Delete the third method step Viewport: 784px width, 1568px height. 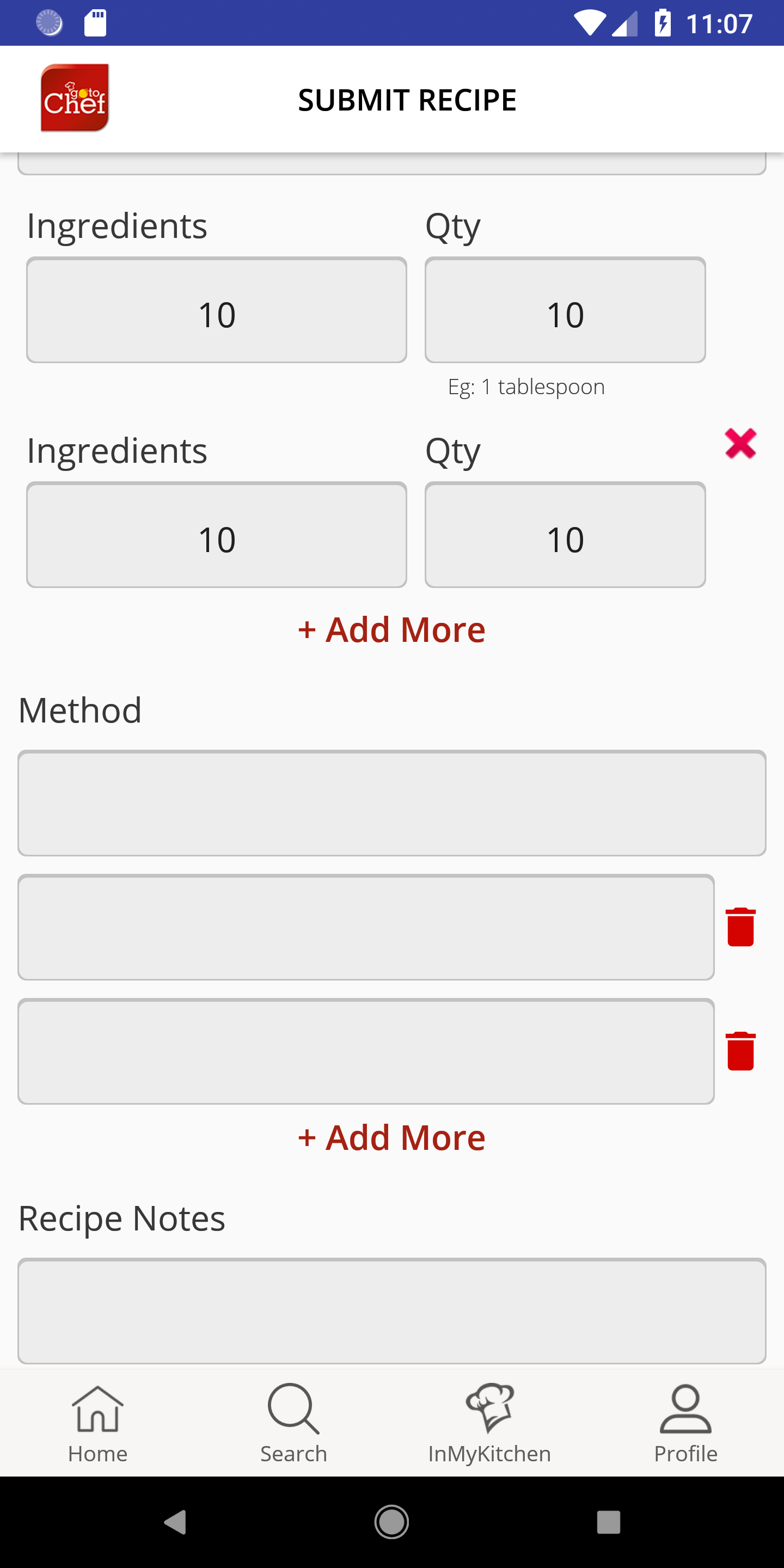coord(740,1051)
